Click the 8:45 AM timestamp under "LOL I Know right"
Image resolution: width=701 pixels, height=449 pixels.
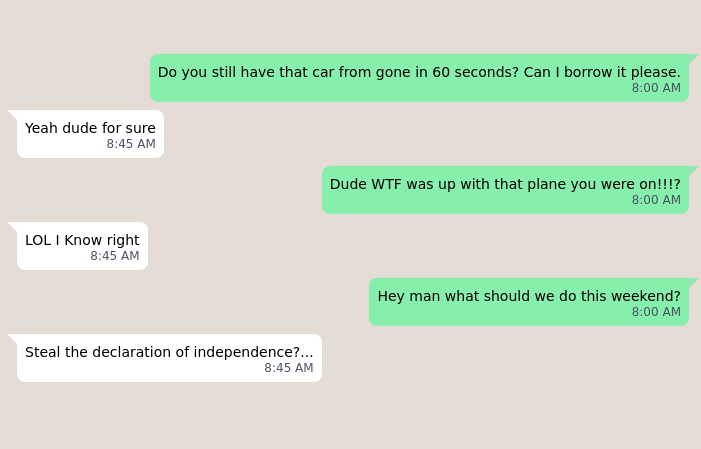(115, 256)
